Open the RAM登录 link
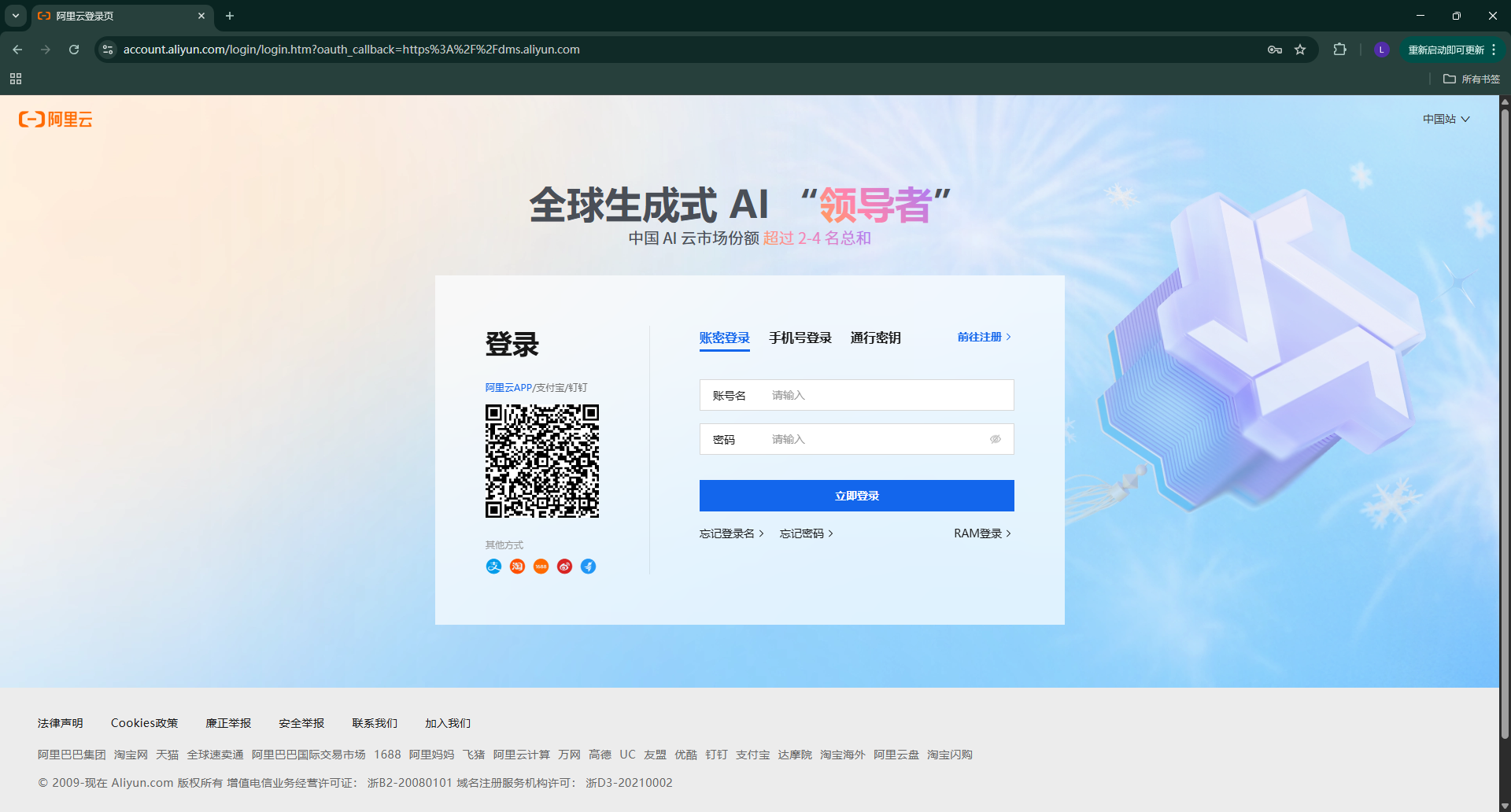Image resolution: width=1511 pixels, height=812 pixels. click(x=983, y=533)
